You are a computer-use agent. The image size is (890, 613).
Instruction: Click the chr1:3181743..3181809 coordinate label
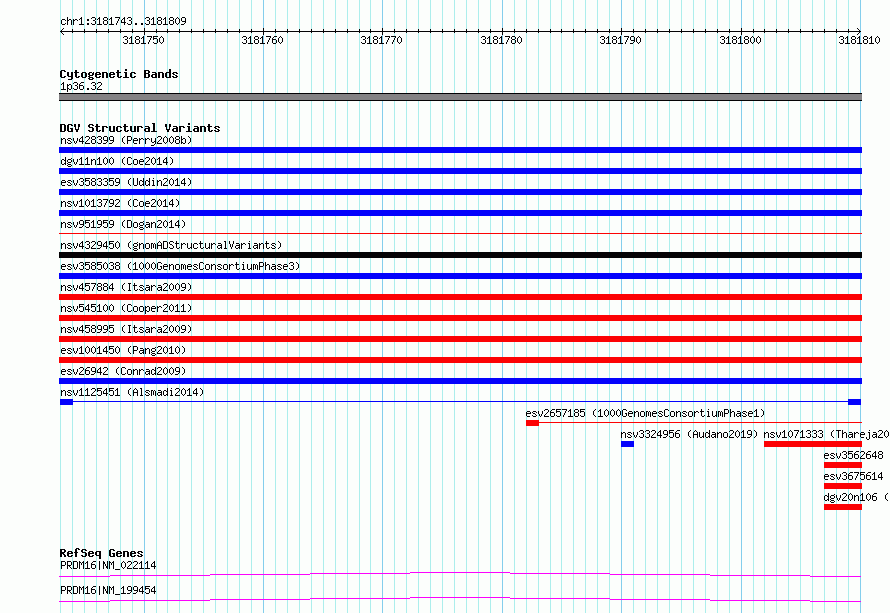pyautogui.click(x=123, y=21)
